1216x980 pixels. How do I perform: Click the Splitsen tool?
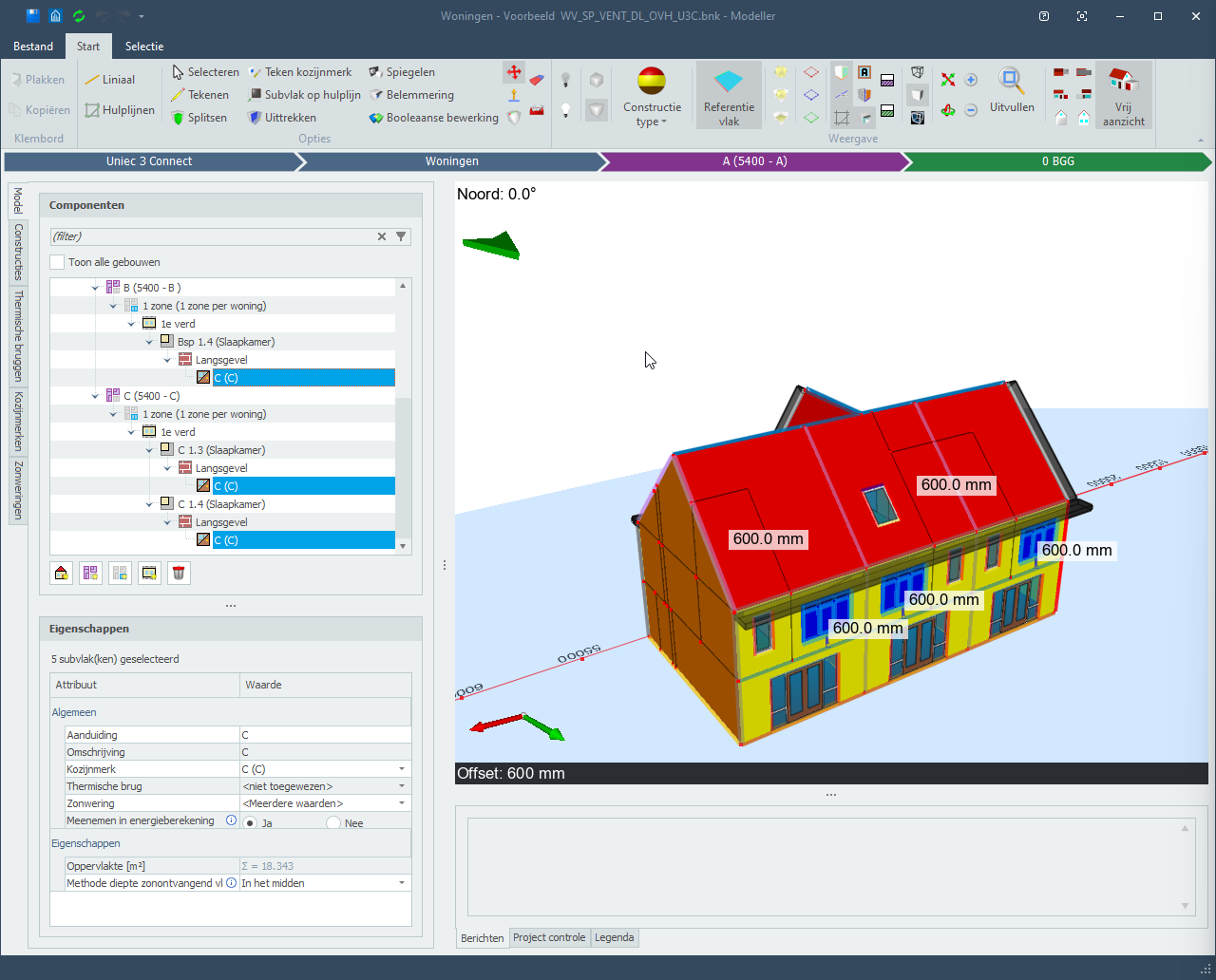tap(199, 118)
